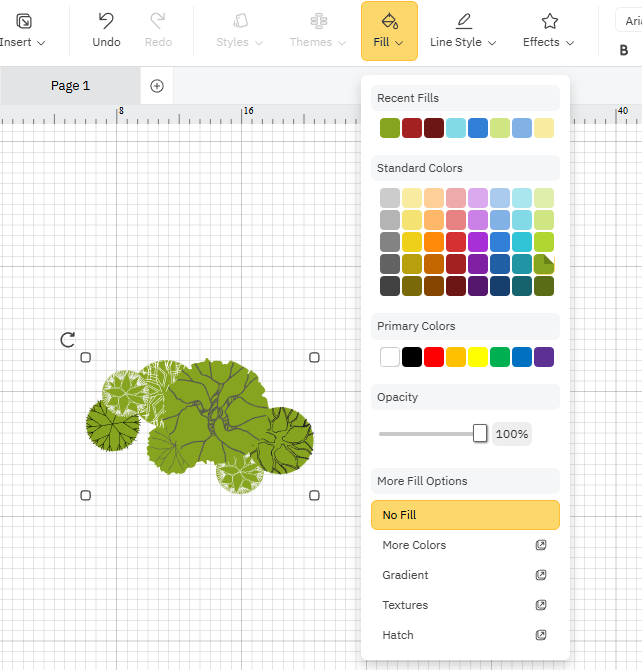
Task: Open the Line Style dropdown
Action: (462, 42)
